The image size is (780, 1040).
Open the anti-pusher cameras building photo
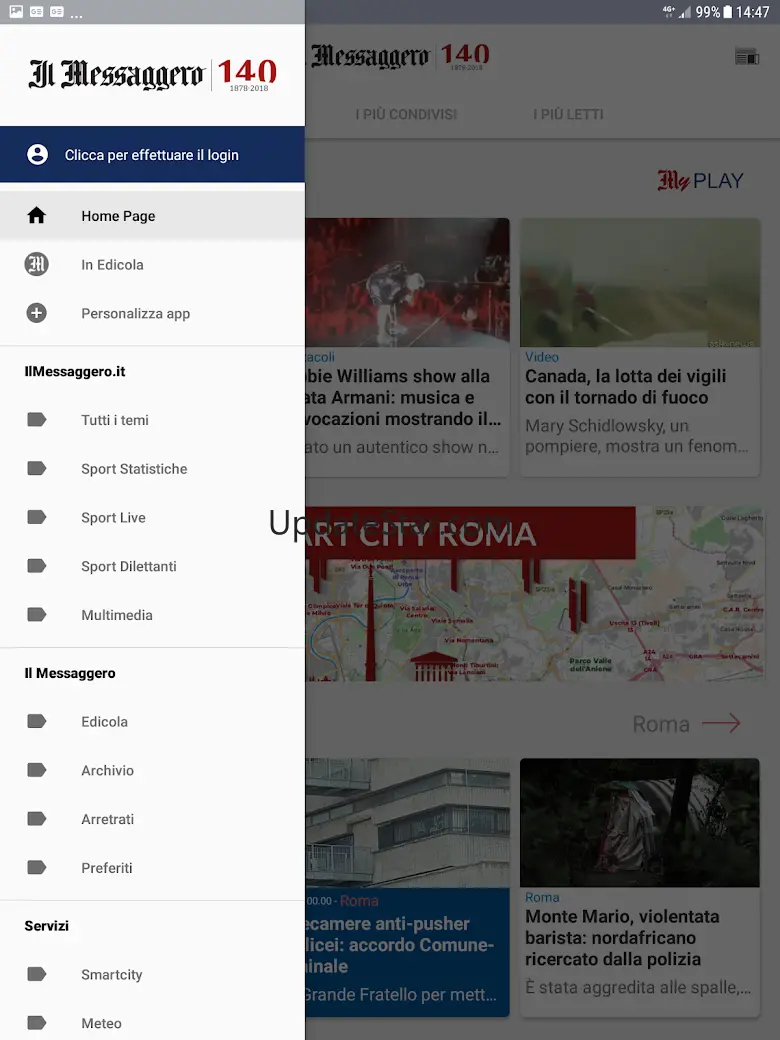(408, 822)
